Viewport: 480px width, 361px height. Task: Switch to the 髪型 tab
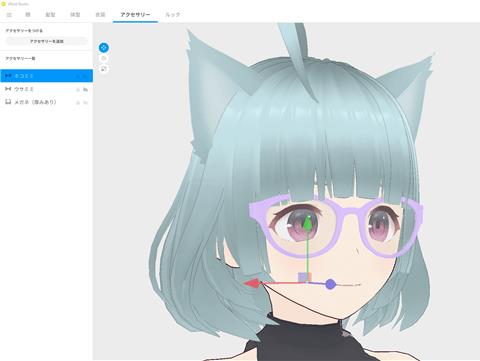[50, 15]
